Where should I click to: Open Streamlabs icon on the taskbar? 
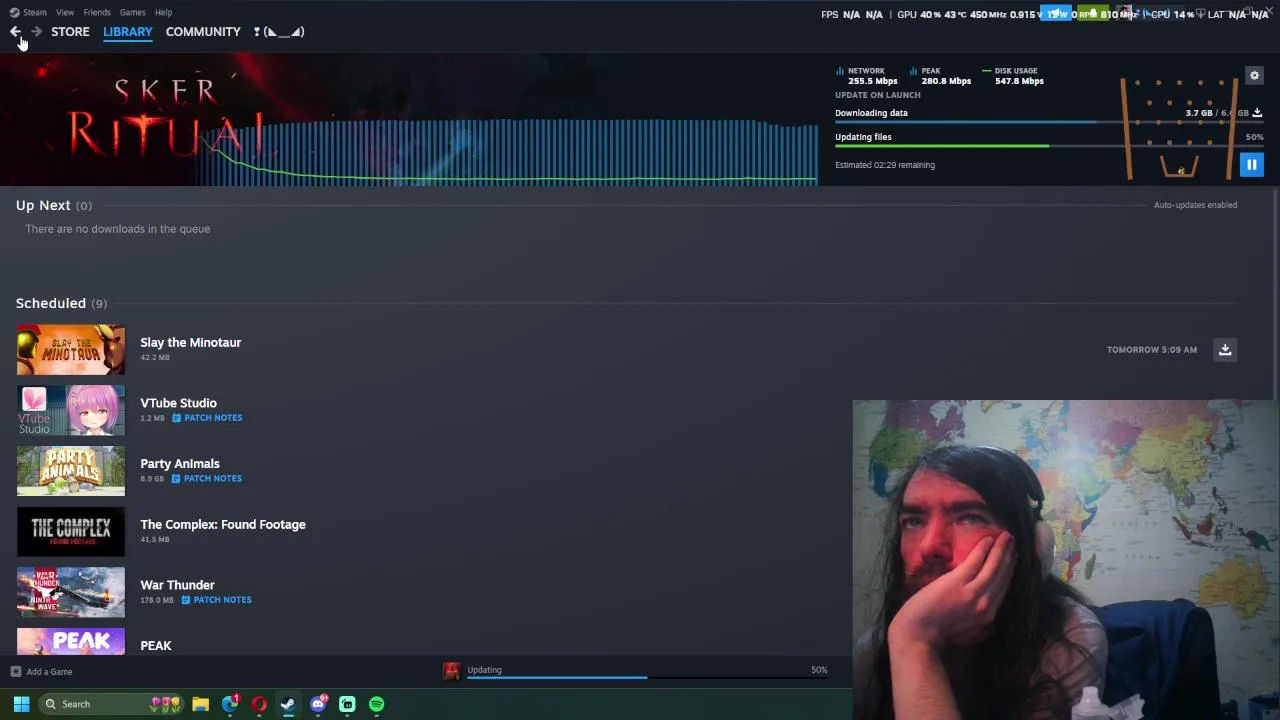[x=347, y=704]
